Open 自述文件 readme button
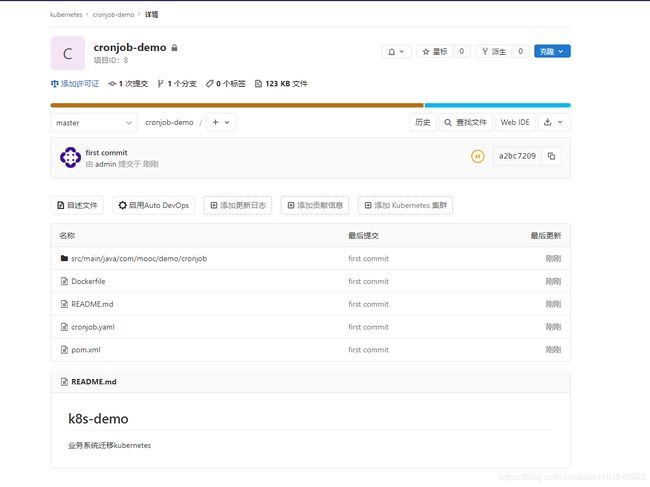650x487 pixels. pos(77,205)
